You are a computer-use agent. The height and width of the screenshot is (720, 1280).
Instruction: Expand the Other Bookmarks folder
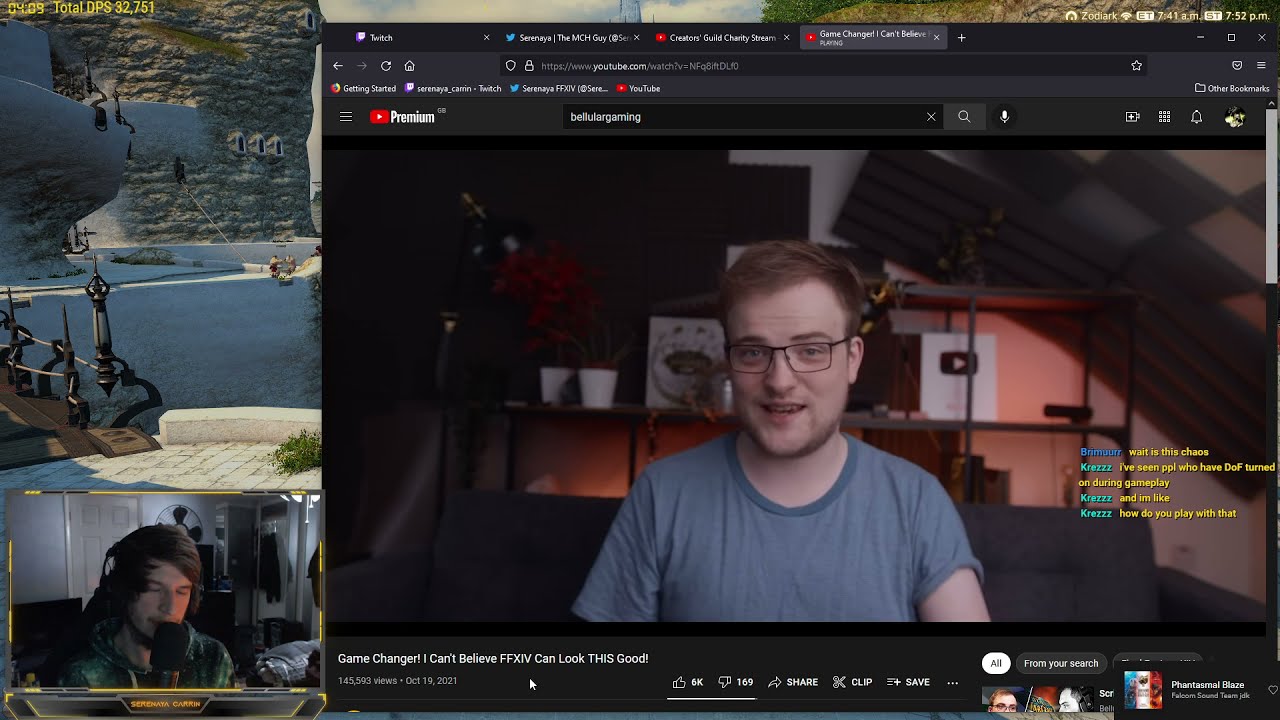pos(1232,88)
